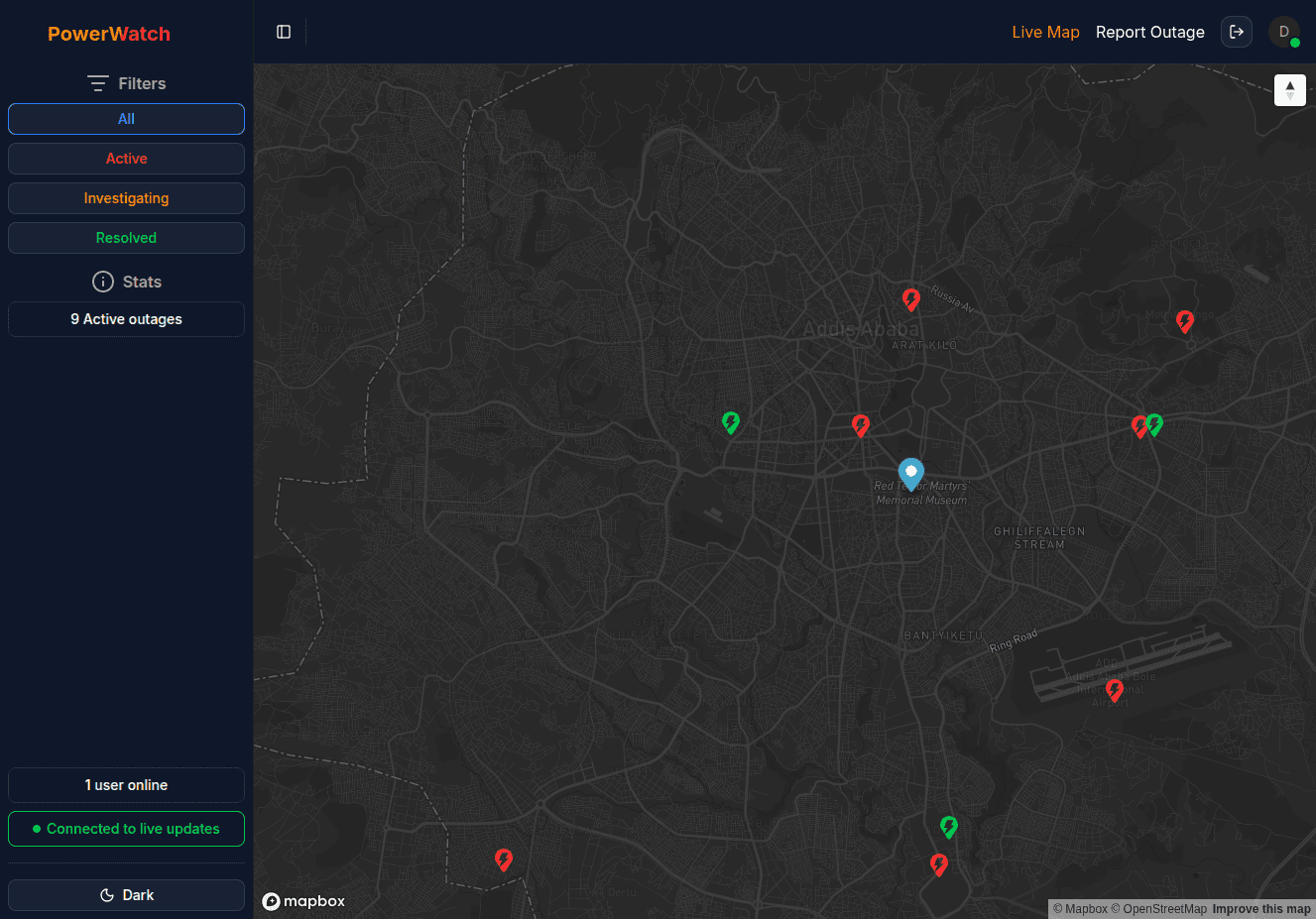Viewport: 1316px width, 919px height.
Task: Select the red outage marker at the airport
Action: coord(1115,690)
